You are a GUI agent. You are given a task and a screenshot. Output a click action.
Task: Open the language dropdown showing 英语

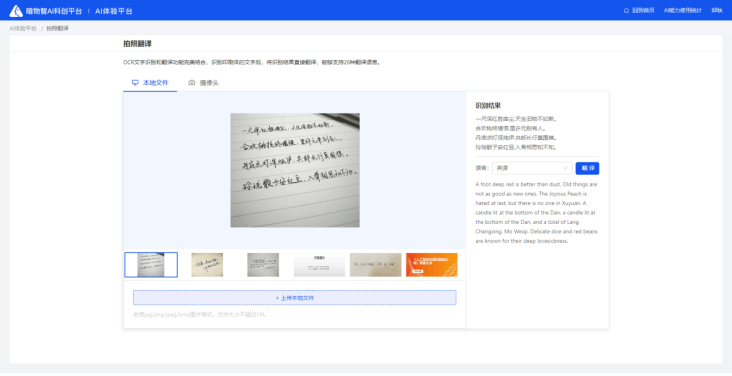[532, 168]
